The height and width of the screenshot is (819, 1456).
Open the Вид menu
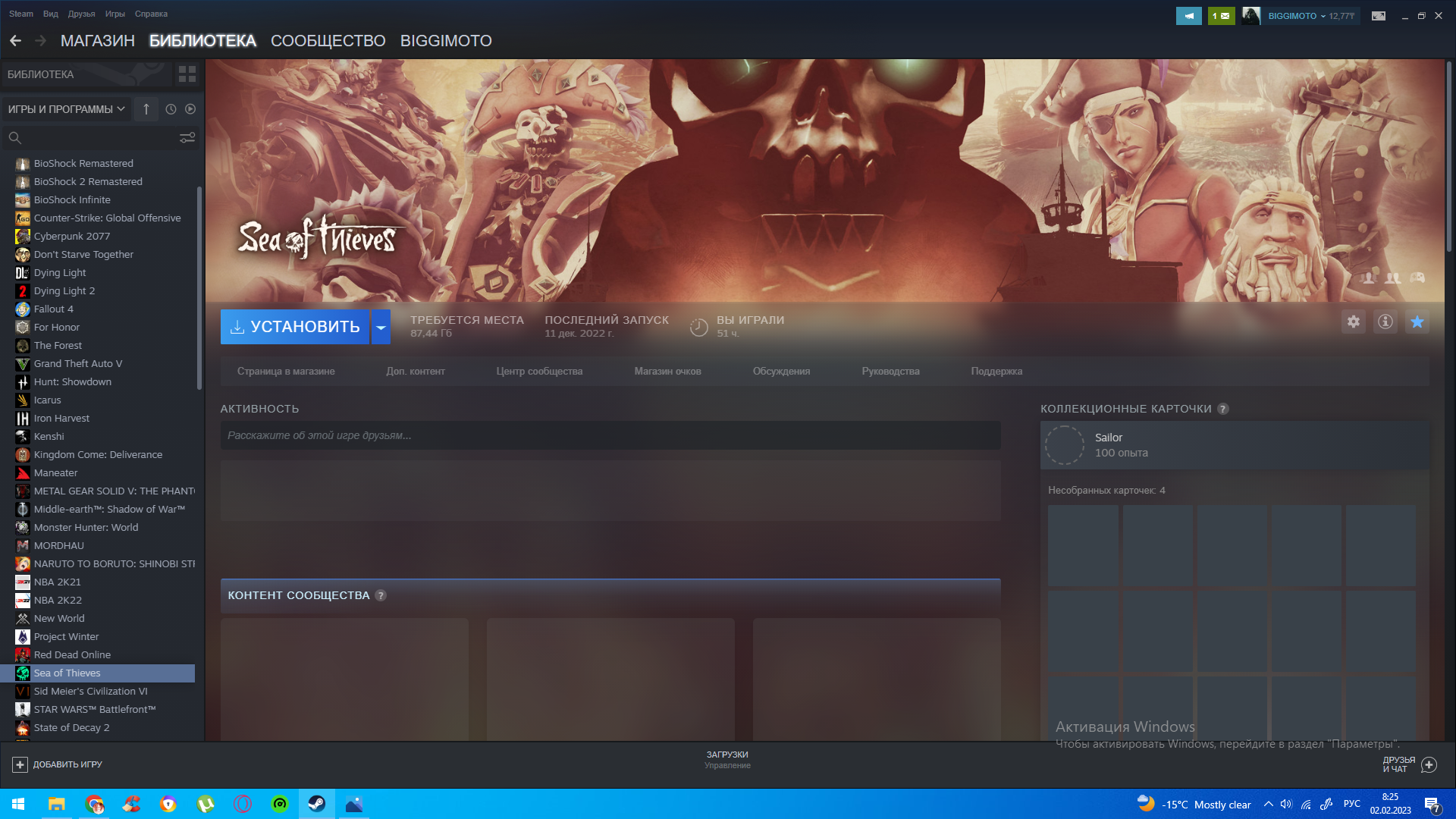(x=51, y=14)
